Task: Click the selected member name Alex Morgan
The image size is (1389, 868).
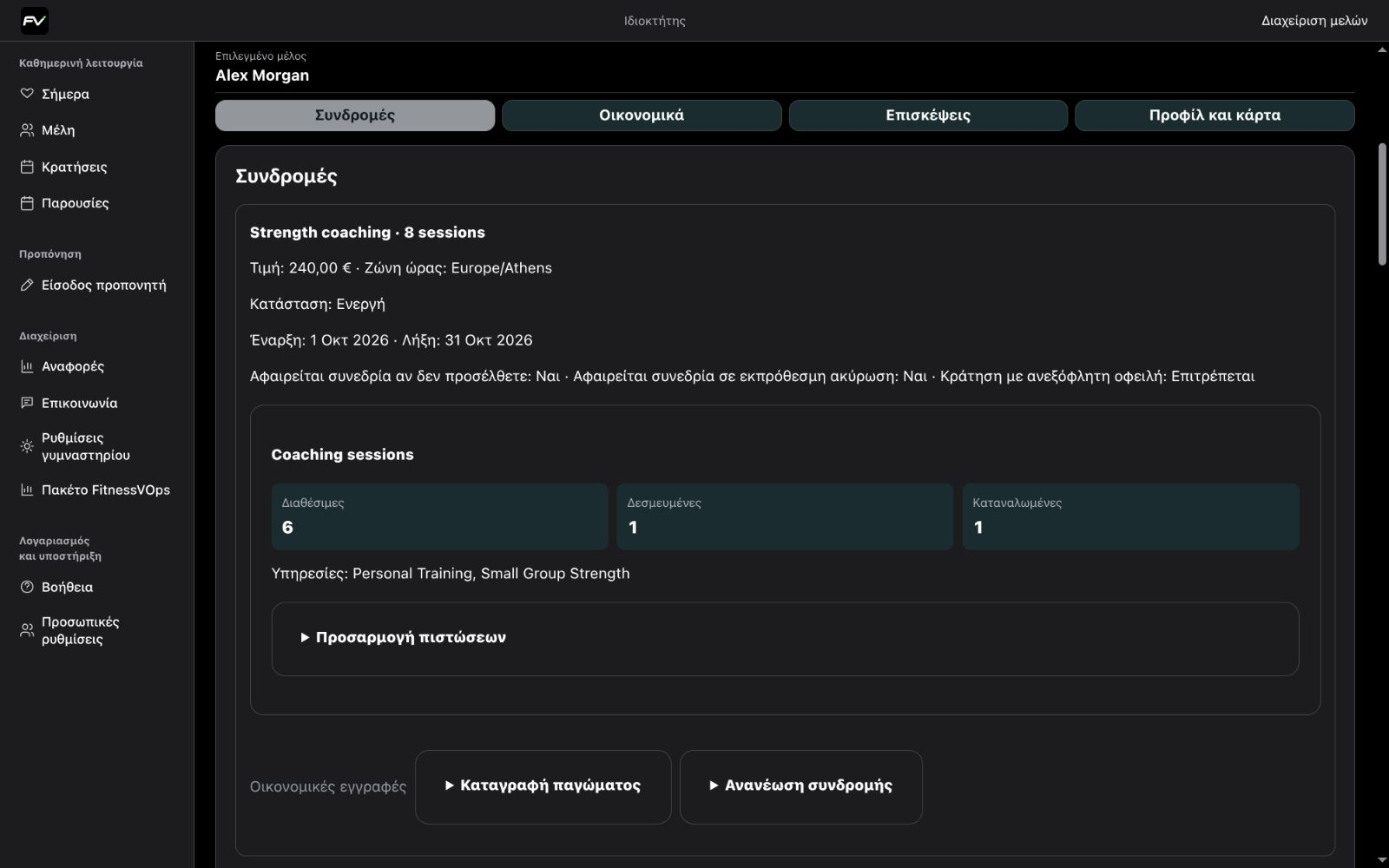Action: [x=262, y=76]
